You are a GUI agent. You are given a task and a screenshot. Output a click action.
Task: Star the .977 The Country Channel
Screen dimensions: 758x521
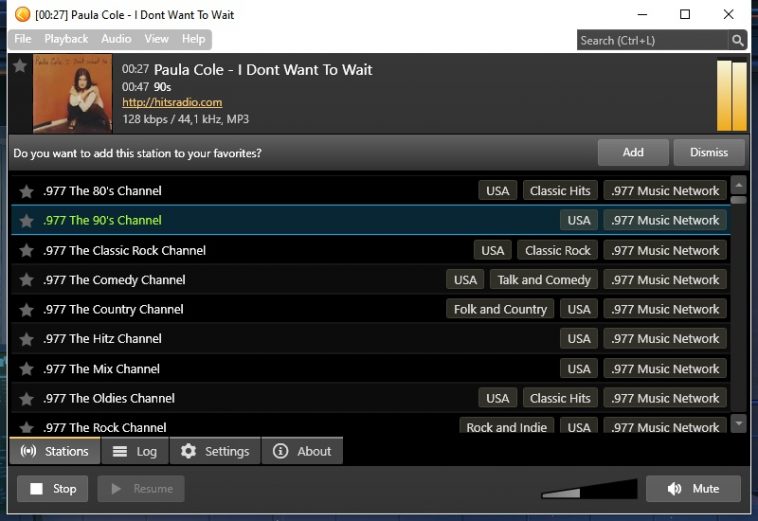27,310
